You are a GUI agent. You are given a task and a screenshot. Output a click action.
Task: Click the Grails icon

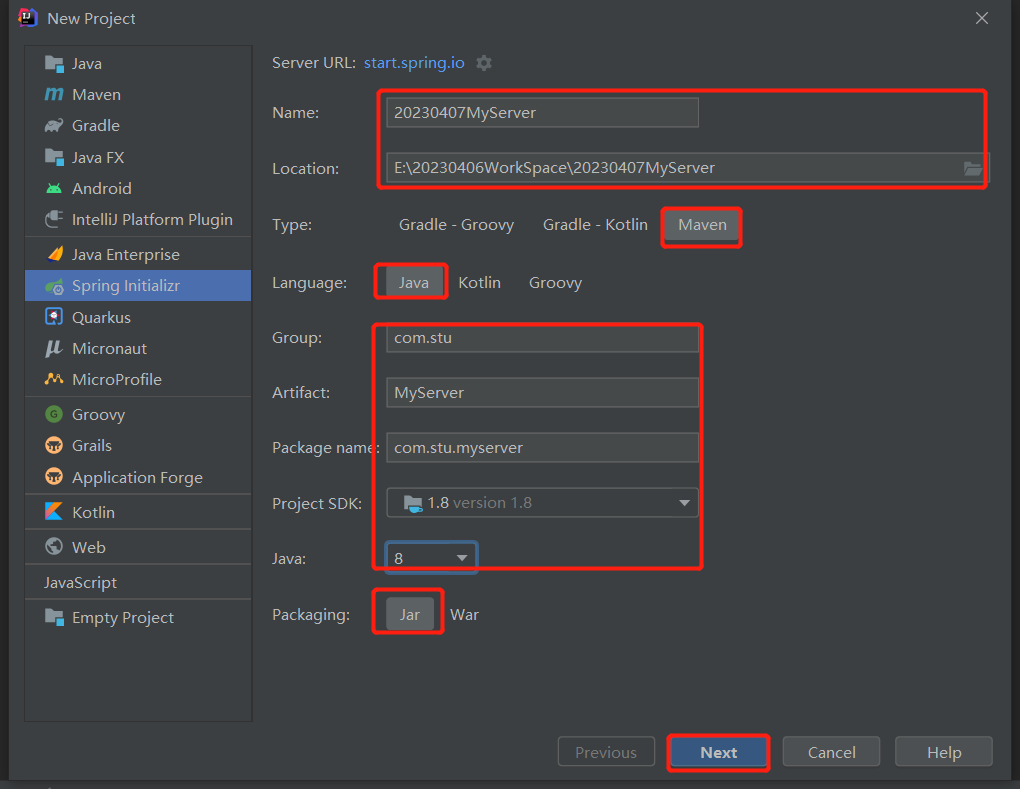pyautogui.click(x=54, y=446)
